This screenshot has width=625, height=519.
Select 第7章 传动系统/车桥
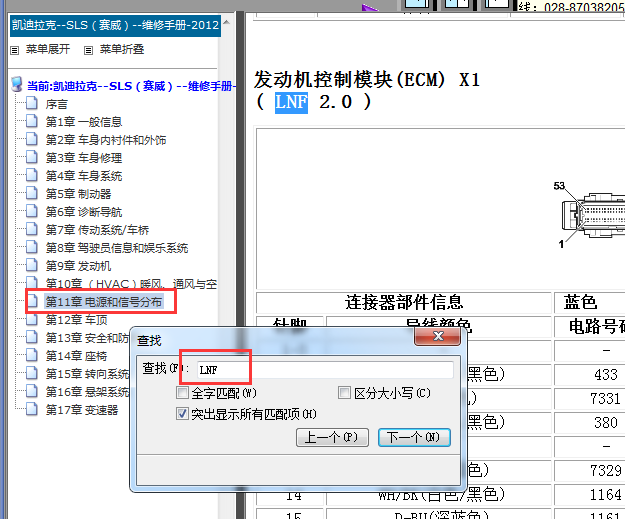click(97, 230)
